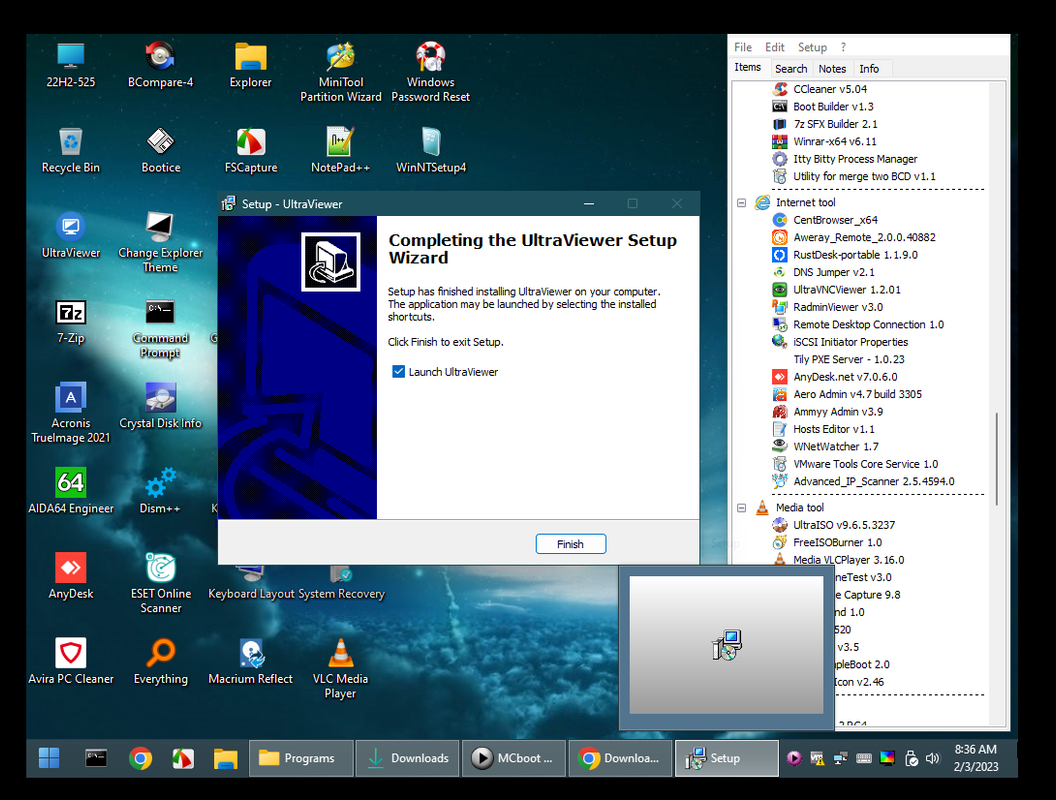Launch Bootice from the desktop
Viewport: 1056px width, 800px height.
(160, 150)
